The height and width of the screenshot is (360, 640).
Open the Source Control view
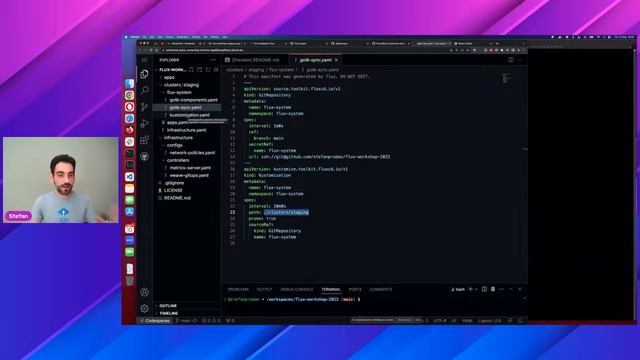tap(144, 107)
